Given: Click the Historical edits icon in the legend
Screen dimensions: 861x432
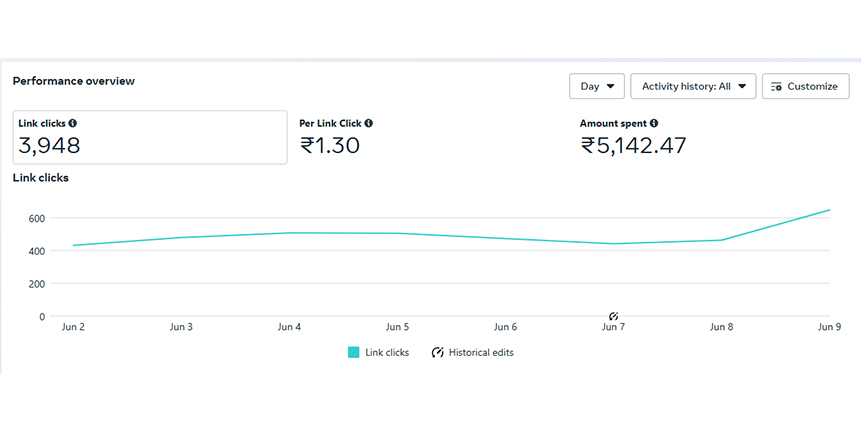Looking at the screenshot, I should pos(438,352).
